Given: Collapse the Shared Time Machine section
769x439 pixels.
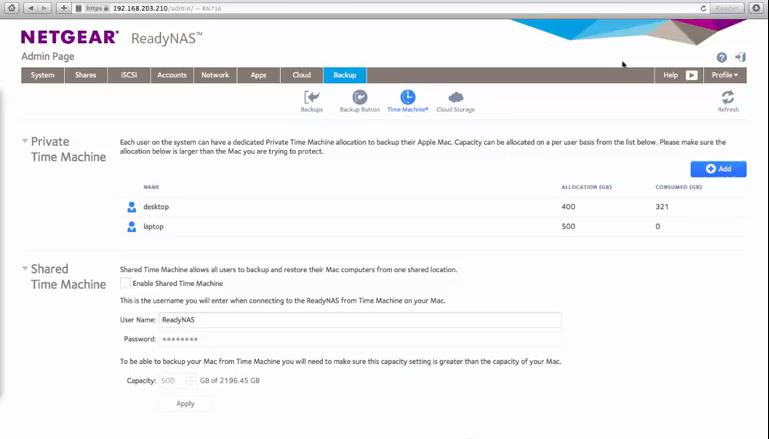Looking at the screenshot, I should tap(25, 269).
